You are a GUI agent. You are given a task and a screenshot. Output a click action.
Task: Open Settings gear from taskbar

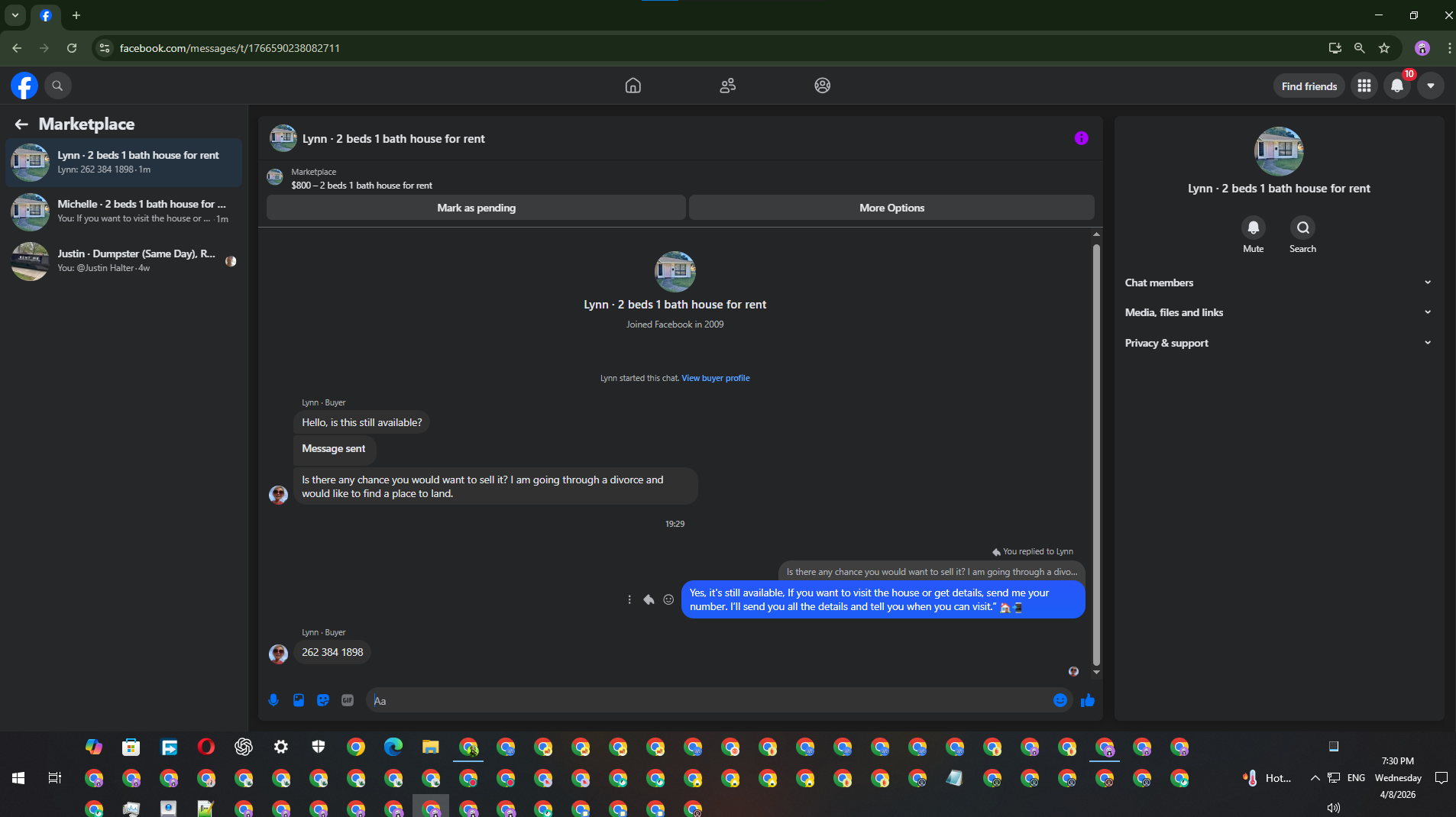[280, 747]
